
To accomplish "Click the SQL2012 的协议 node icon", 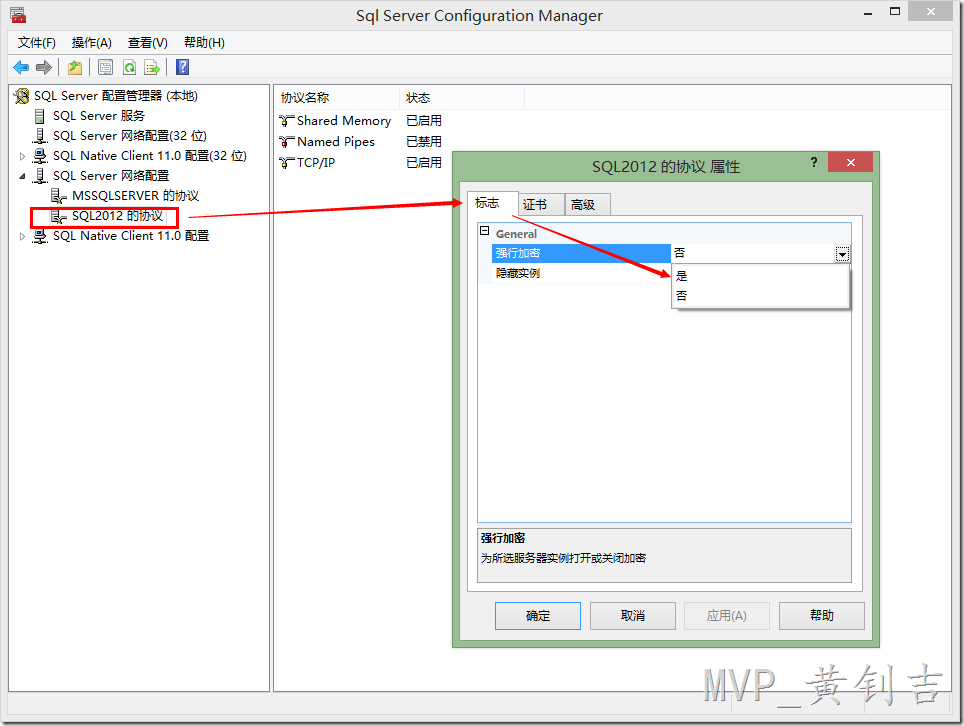I will coord(58,216).
